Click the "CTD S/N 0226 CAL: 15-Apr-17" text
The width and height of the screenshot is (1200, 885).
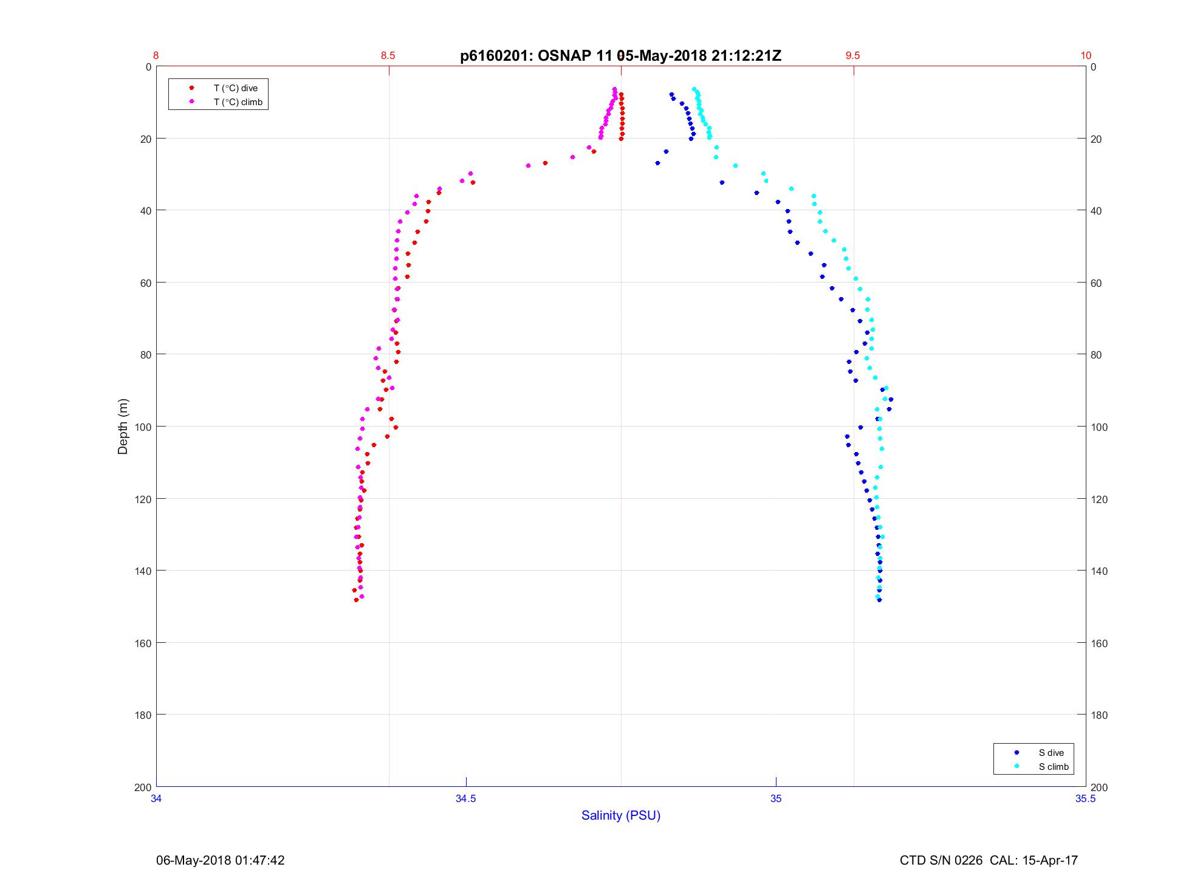click(988, 860)
